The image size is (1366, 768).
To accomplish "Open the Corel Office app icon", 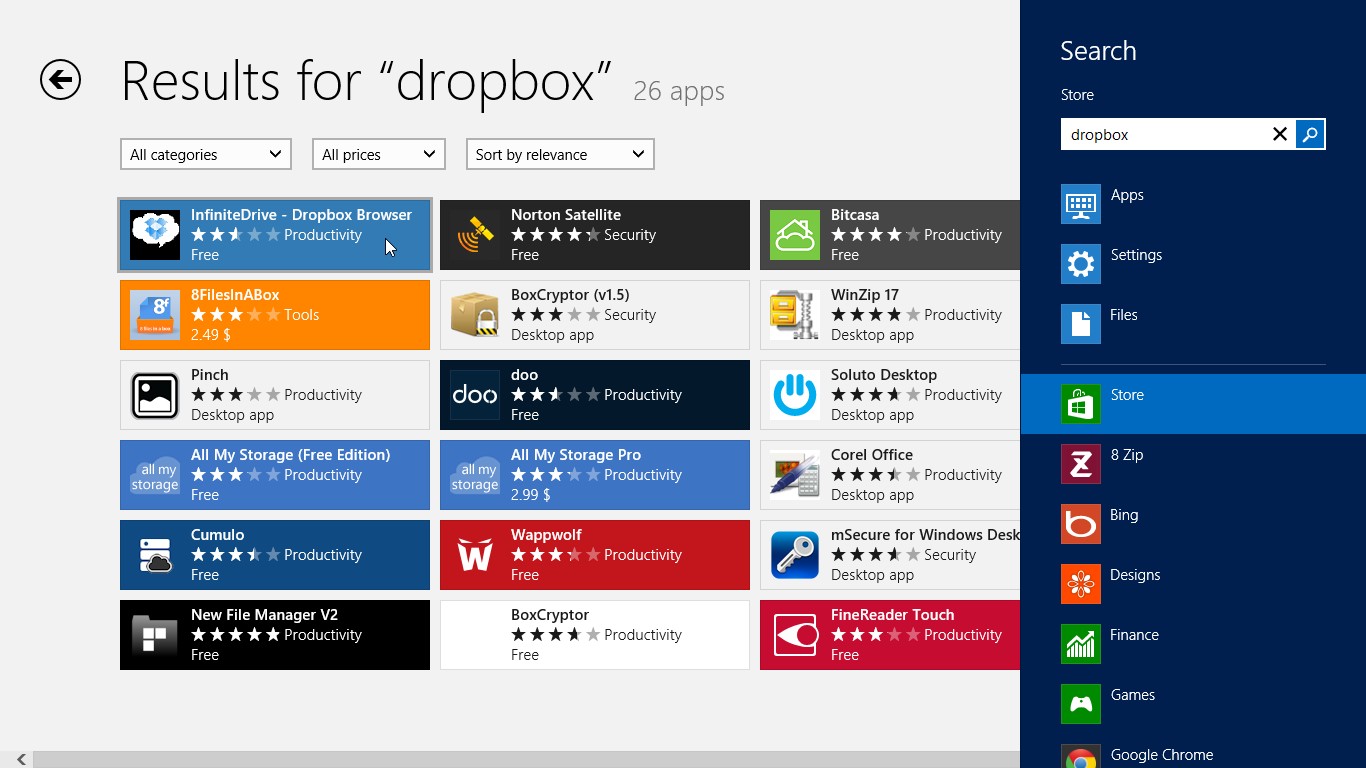I will (x=795, y=475).
